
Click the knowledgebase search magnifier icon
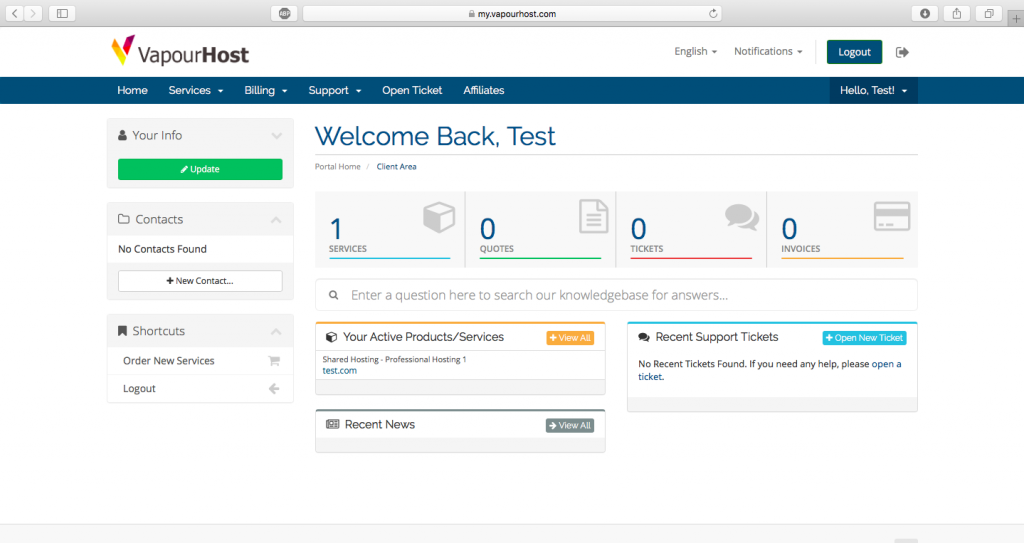pyautogui.click(x=334, y=295)
